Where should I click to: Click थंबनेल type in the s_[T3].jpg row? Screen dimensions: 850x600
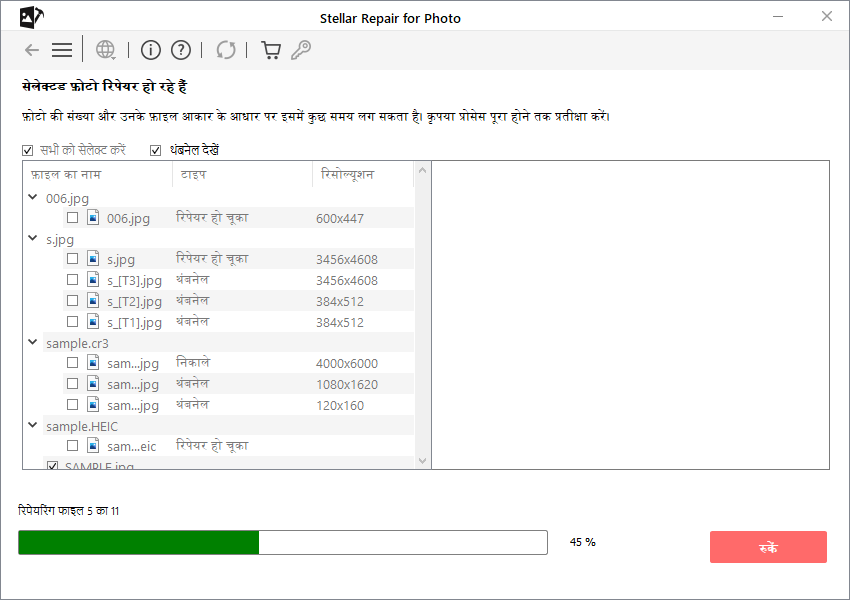(x=192, y=280)
